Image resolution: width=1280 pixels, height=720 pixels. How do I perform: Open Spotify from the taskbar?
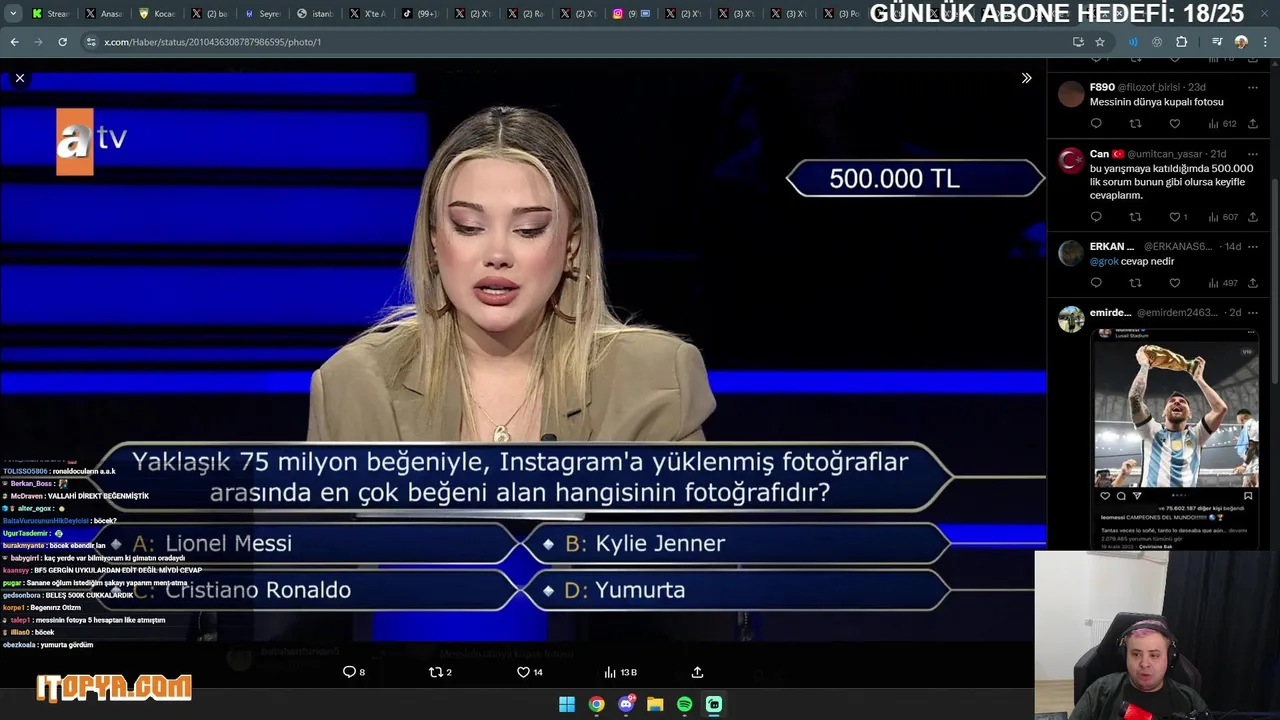click(x=684, y=704)
